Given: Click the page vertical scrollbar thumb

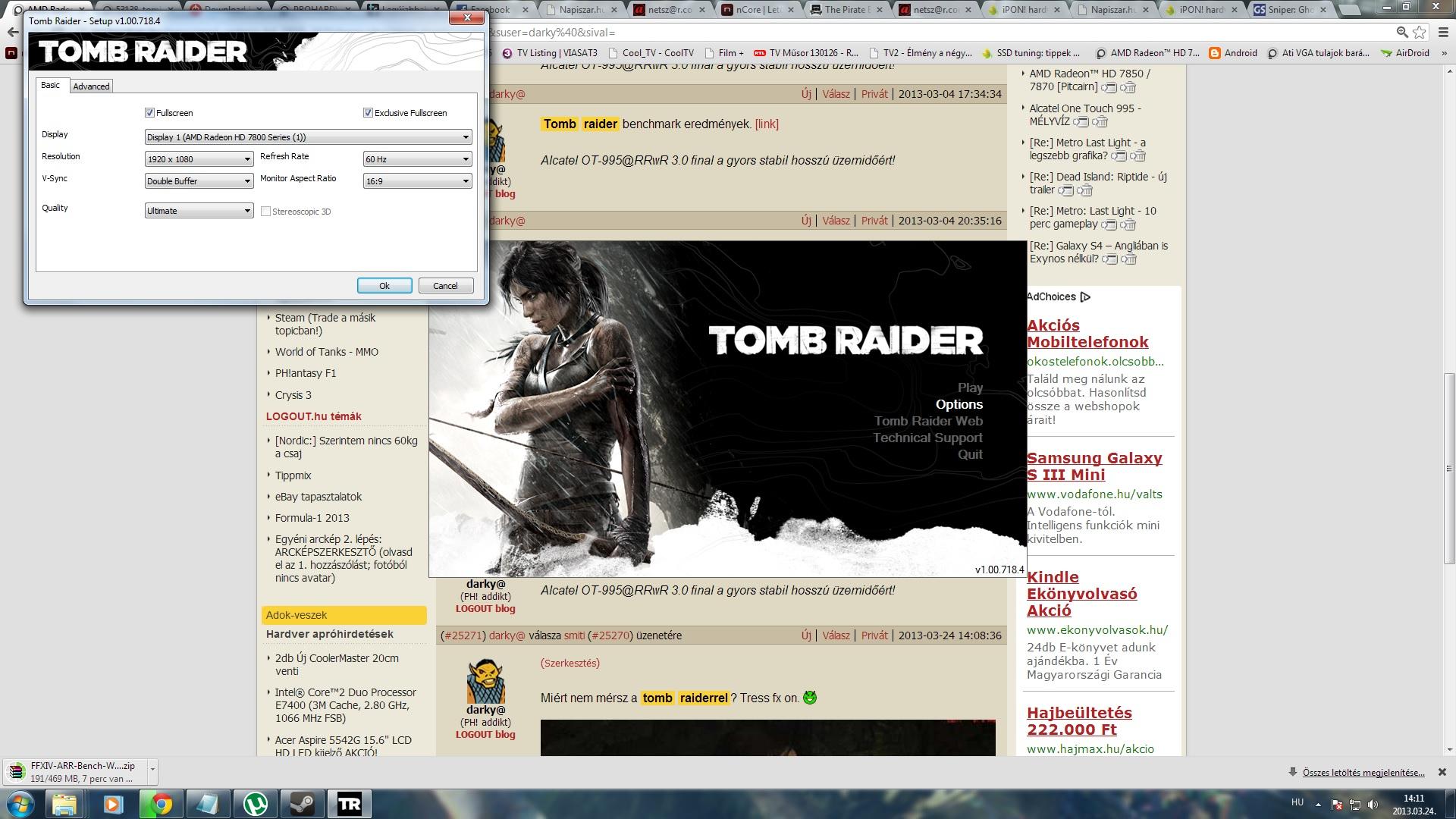Looking at the screenshot, I should tap(1448, 469).
